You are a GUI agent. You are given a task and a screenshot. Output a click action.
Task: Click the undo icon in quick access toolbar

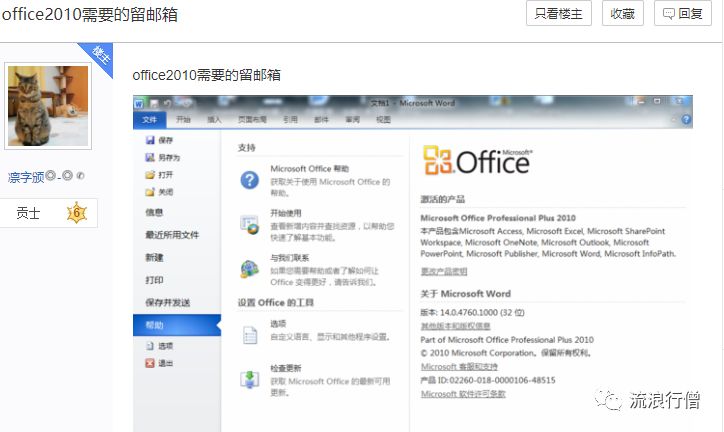(x=167, y=103)
